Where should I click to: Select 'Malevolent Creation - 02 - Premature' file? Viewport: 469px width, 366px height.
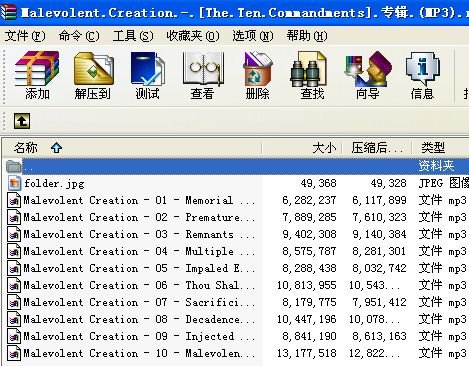[139, 217]
